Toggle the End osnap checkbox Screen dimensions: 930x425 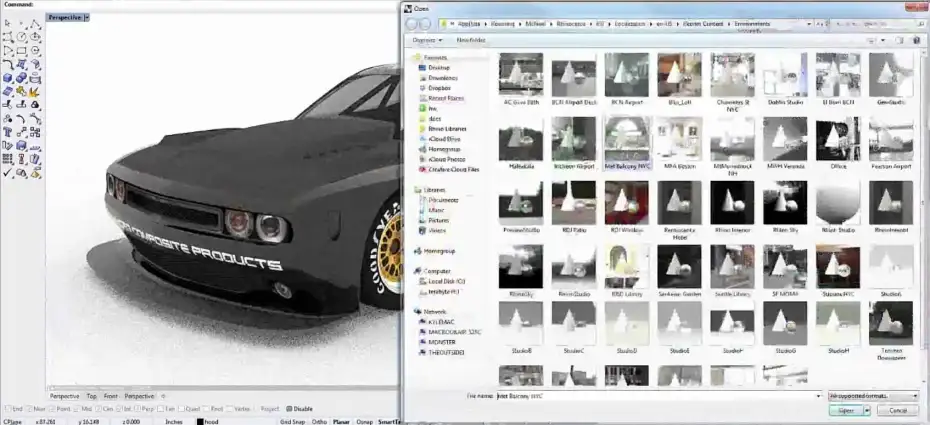[8, 409]
